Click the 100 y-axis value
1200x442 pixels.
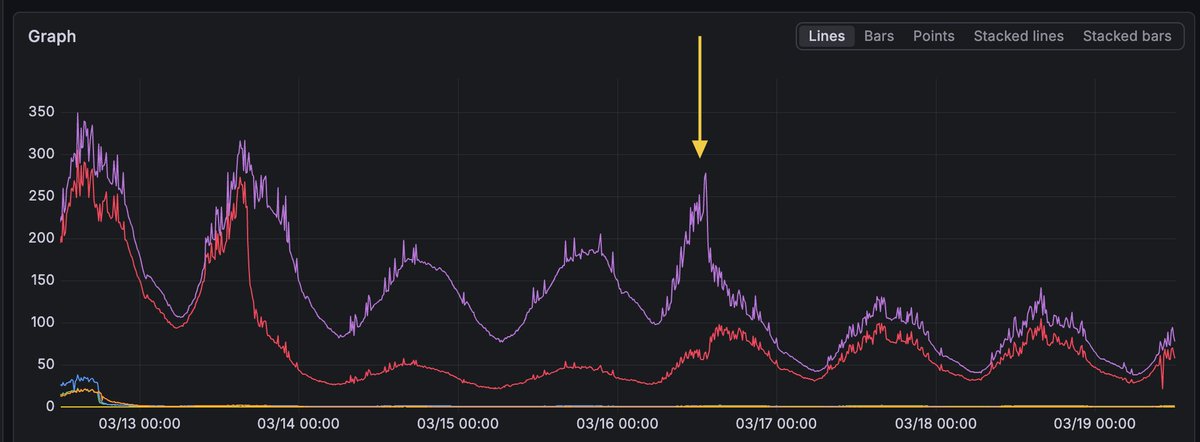tap(40, 322)
